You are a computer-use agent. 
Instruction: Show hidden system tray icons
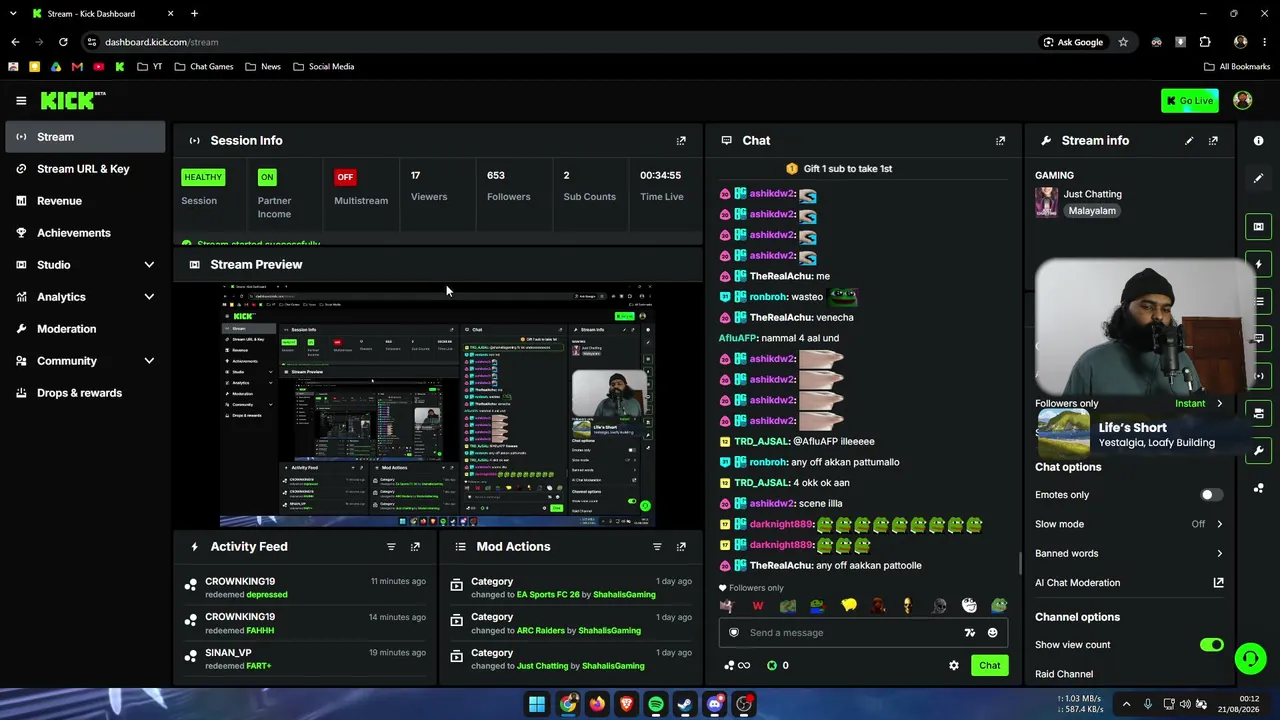(x=1126, y=704)
